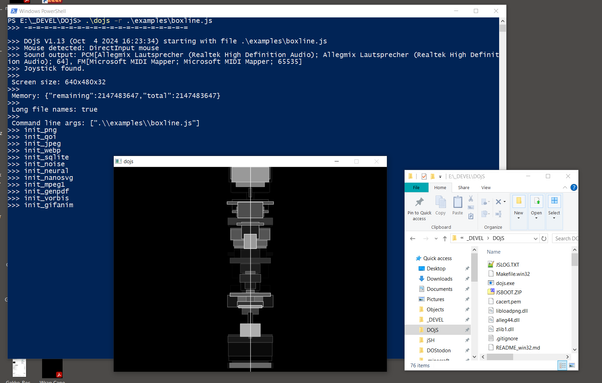Switch to the Home ribbon tab
This screenshot has width=602, height=383.
click(x=440, y=188)
